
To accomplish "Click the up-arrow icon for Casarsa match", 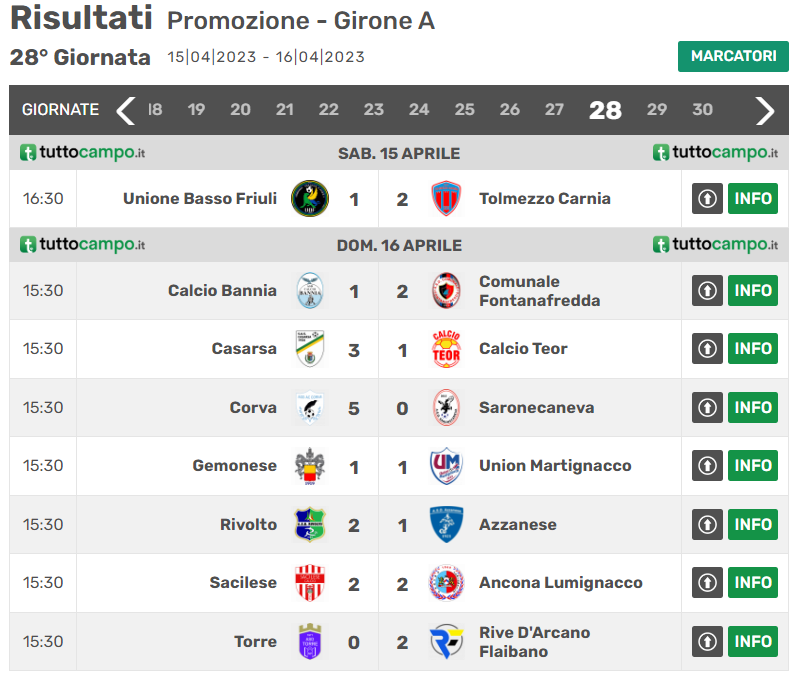I will pos(707,349).
